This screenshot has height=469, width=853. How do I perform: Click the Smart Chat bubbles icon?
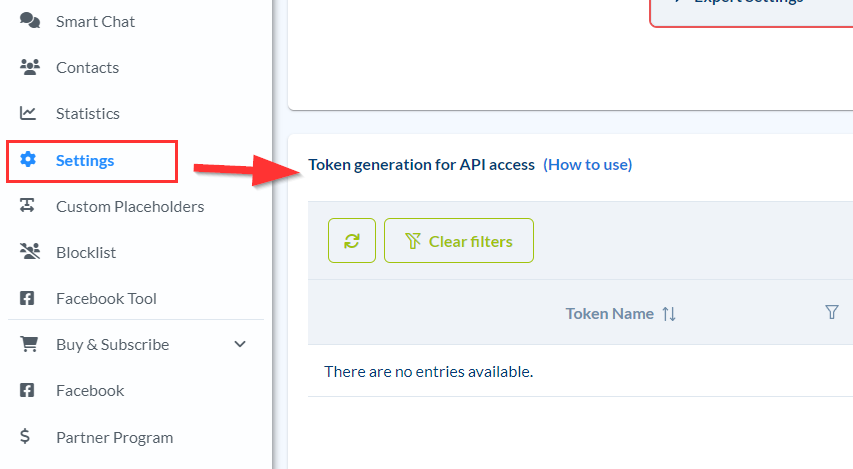[29, 21]
